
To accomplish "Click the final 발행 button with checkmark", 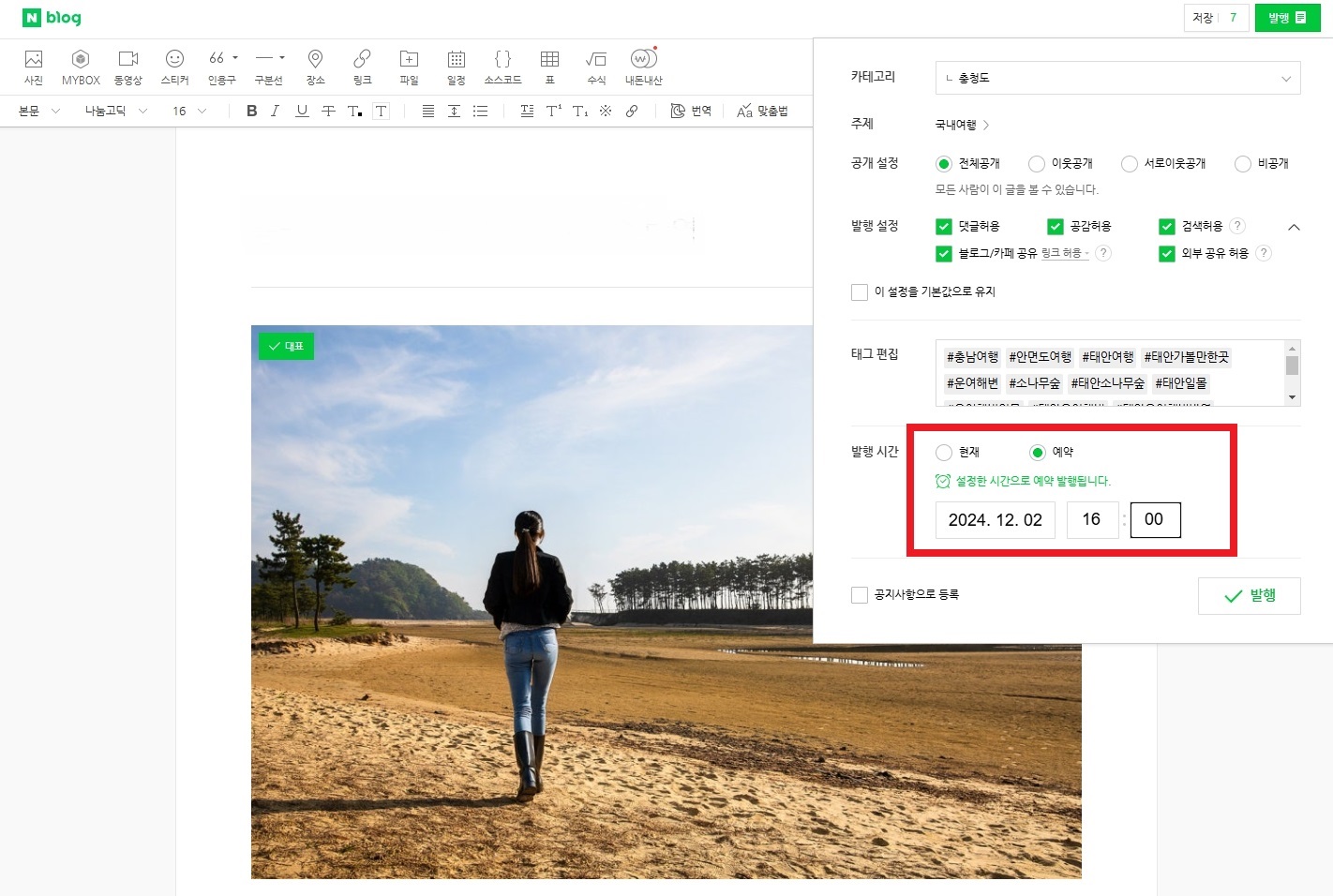I will click(x=1250, y=596).
